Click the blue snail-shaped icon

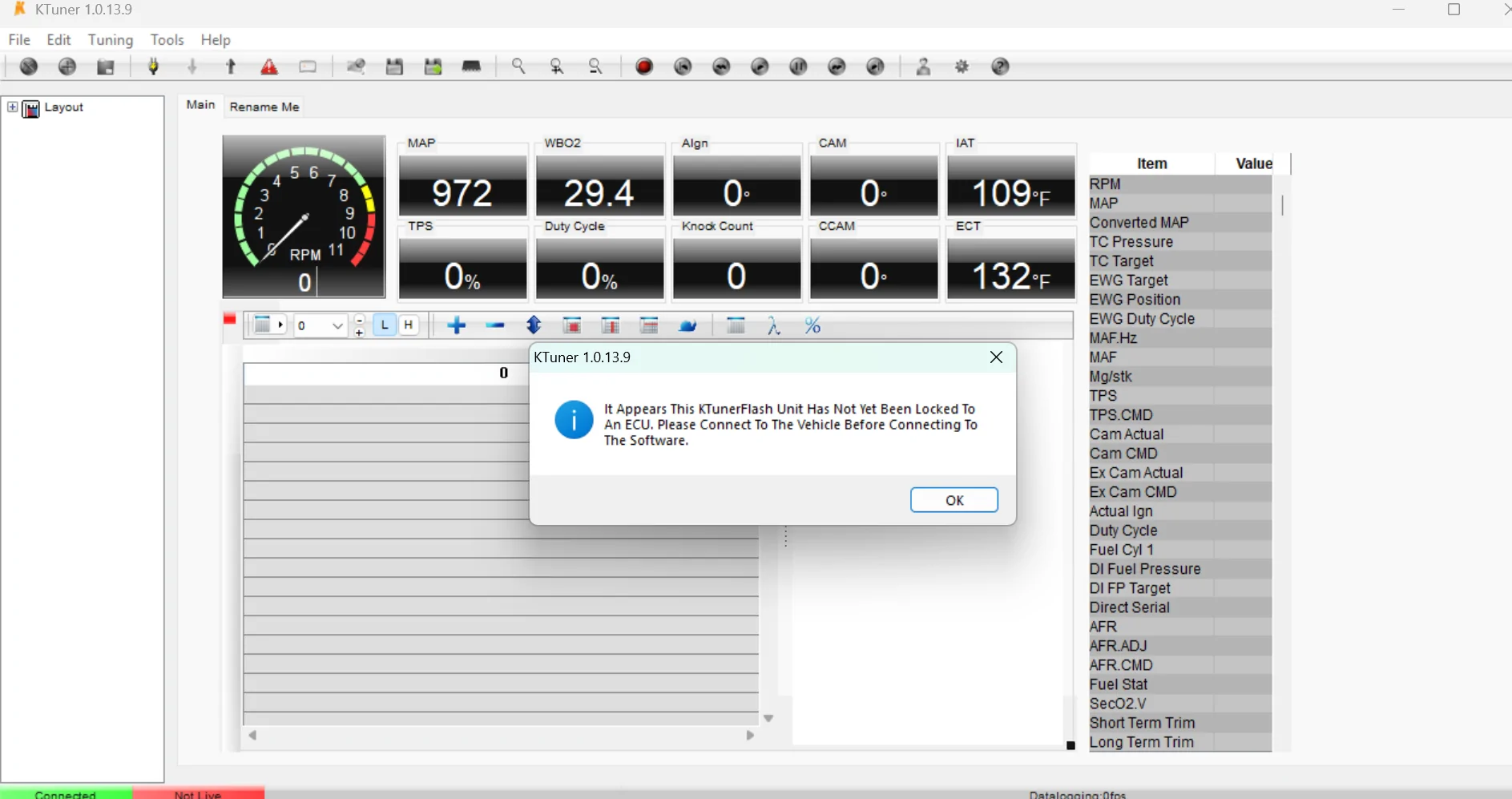(x=687, y=325)
